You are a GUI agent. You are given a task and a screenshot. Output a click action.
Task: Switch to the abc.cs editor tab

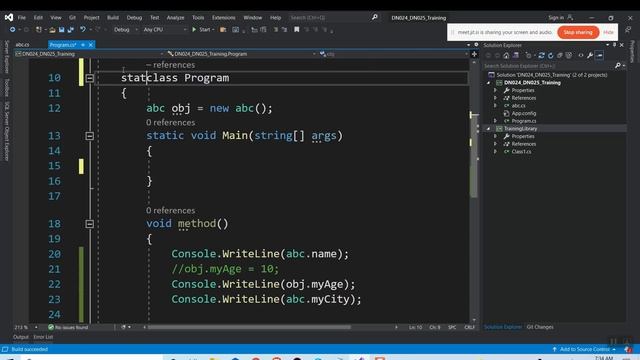22,44
